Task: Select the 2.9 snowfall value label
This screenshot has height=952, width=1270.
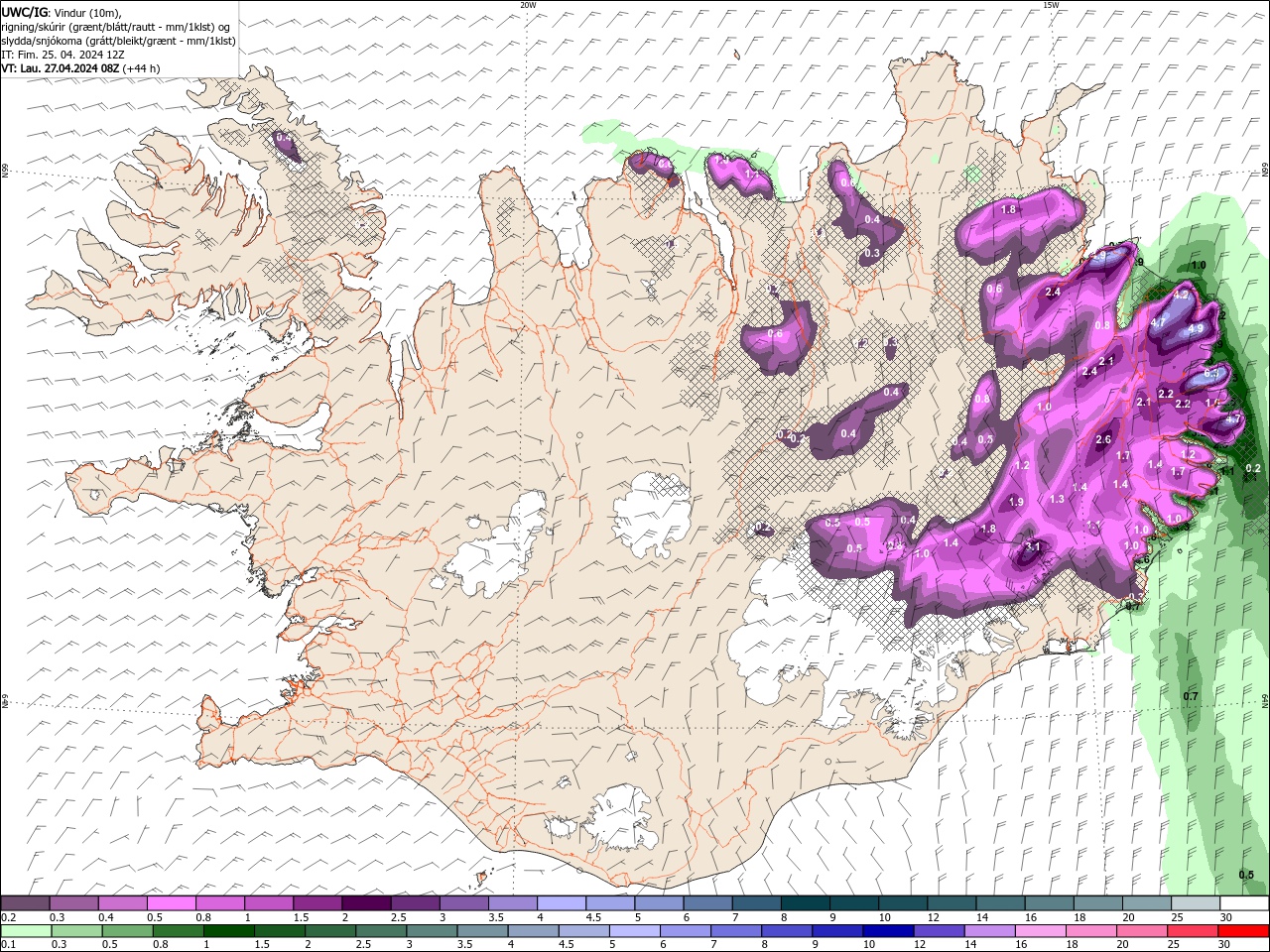Action: 1099,255
